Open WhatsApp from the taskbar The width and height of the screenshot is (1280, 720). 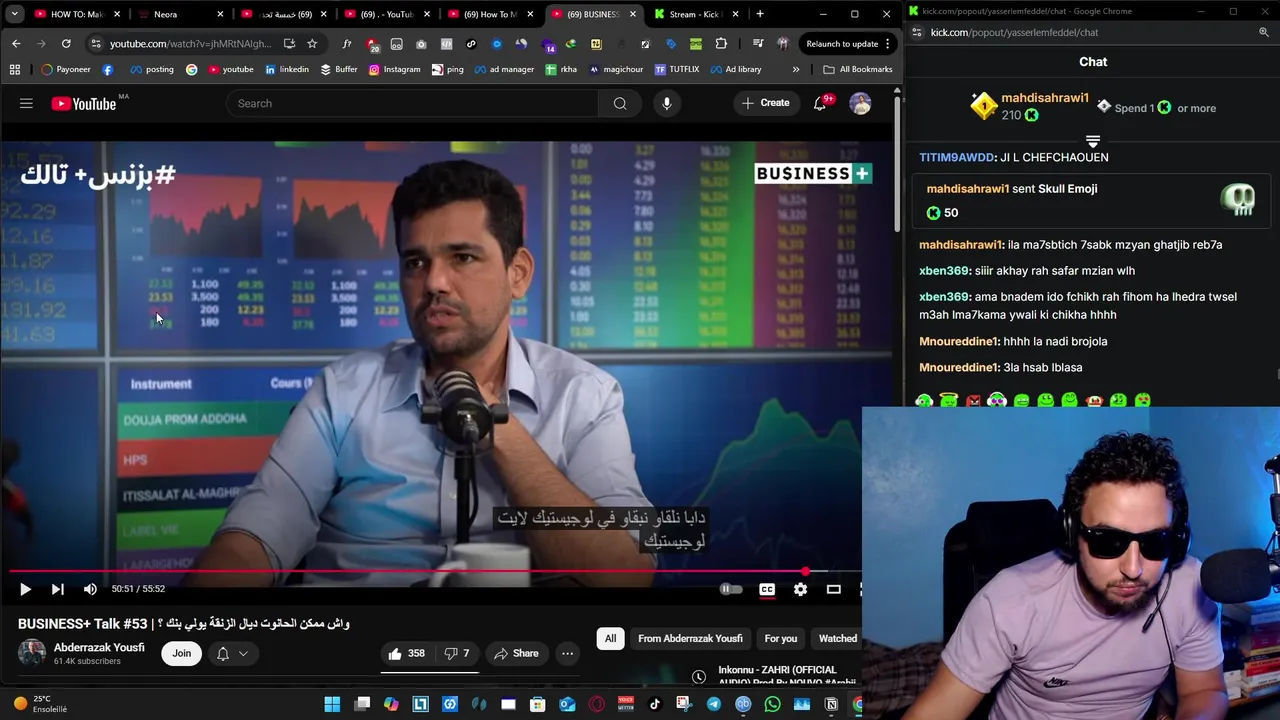[x=772, y=705]
